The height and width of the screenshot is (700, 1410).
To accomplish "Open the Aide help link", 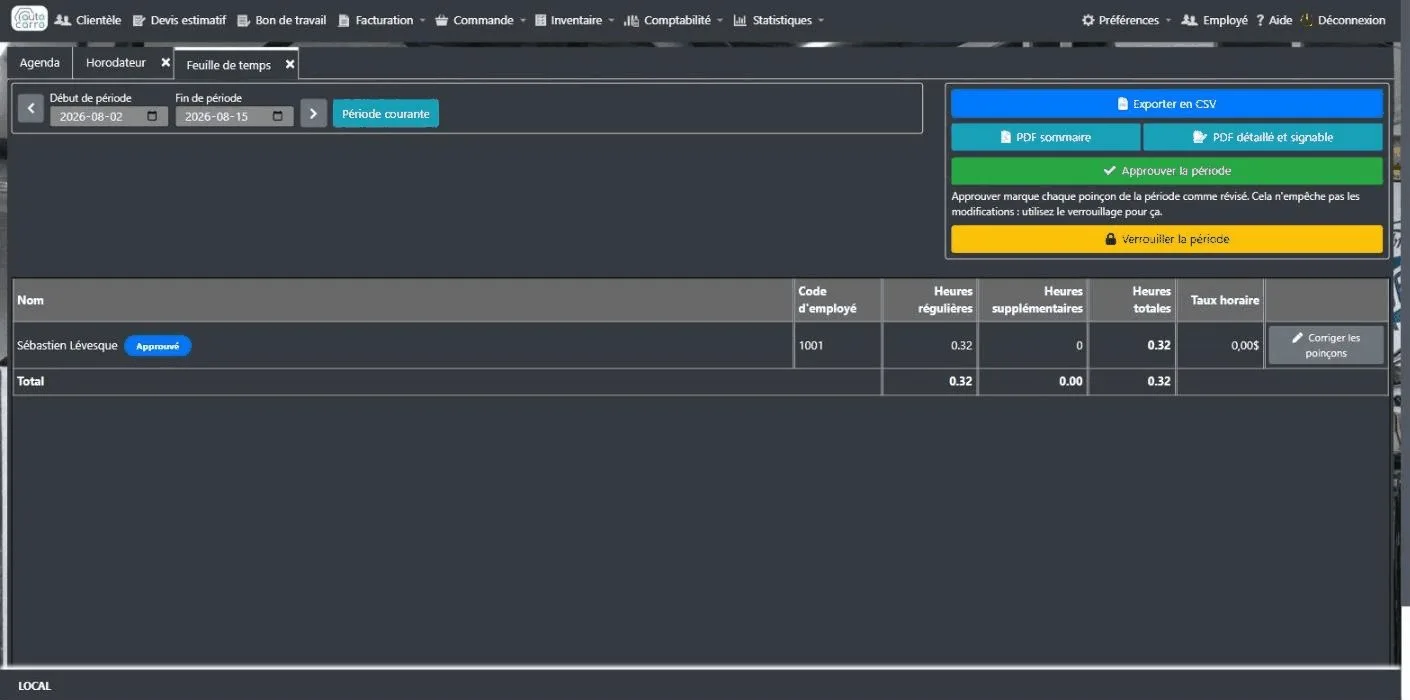I will [x=1274, y=20].
